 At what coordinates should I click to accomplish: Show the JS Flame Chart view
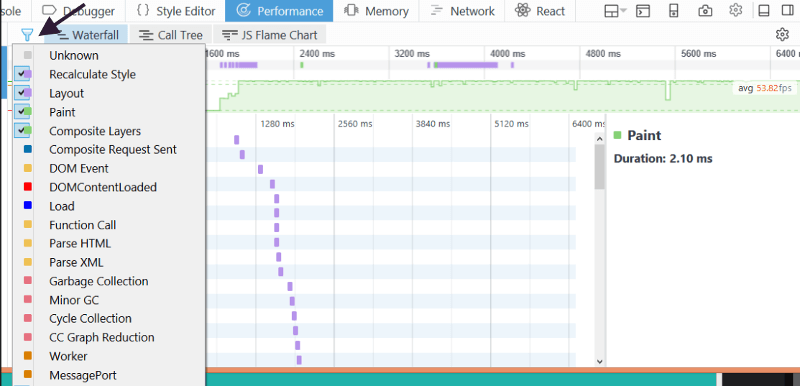point(270,35)
